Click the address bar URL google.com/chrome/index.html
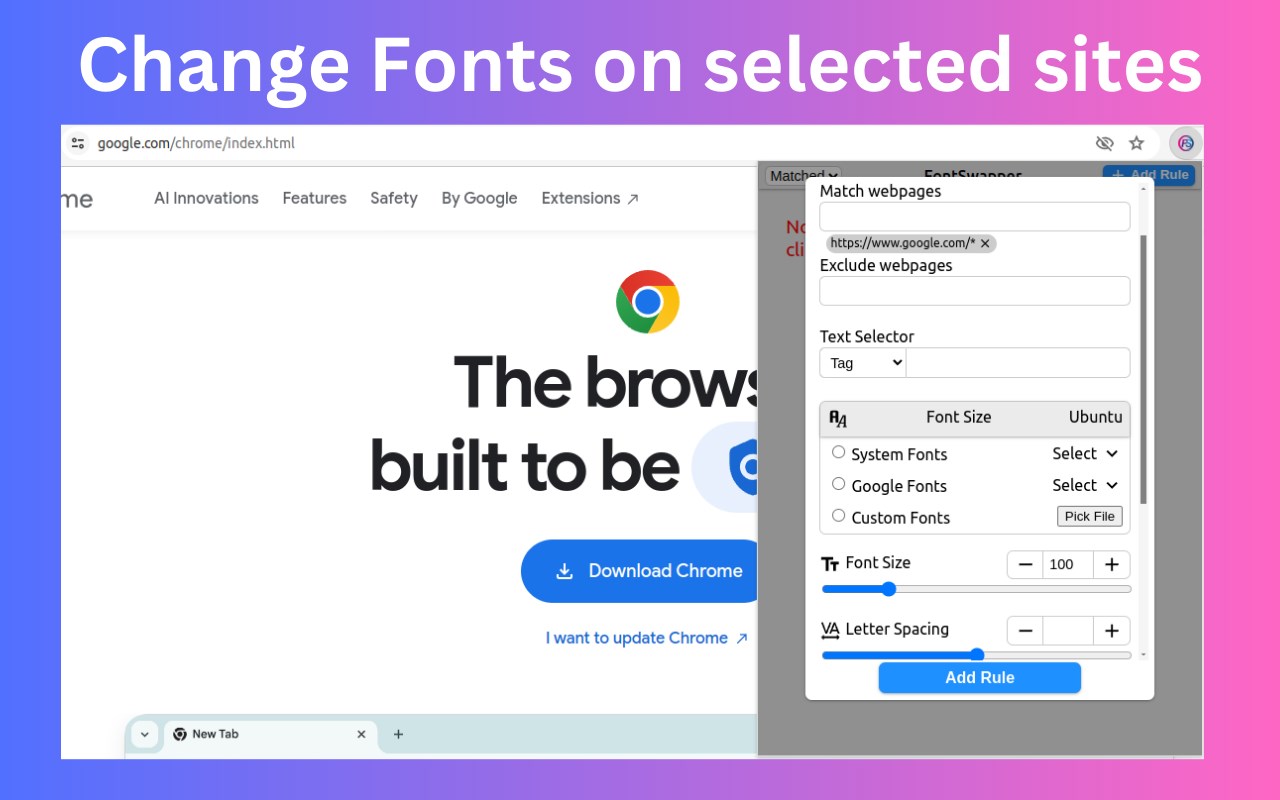Viewport: 1280px width, 800px height. 196,143
